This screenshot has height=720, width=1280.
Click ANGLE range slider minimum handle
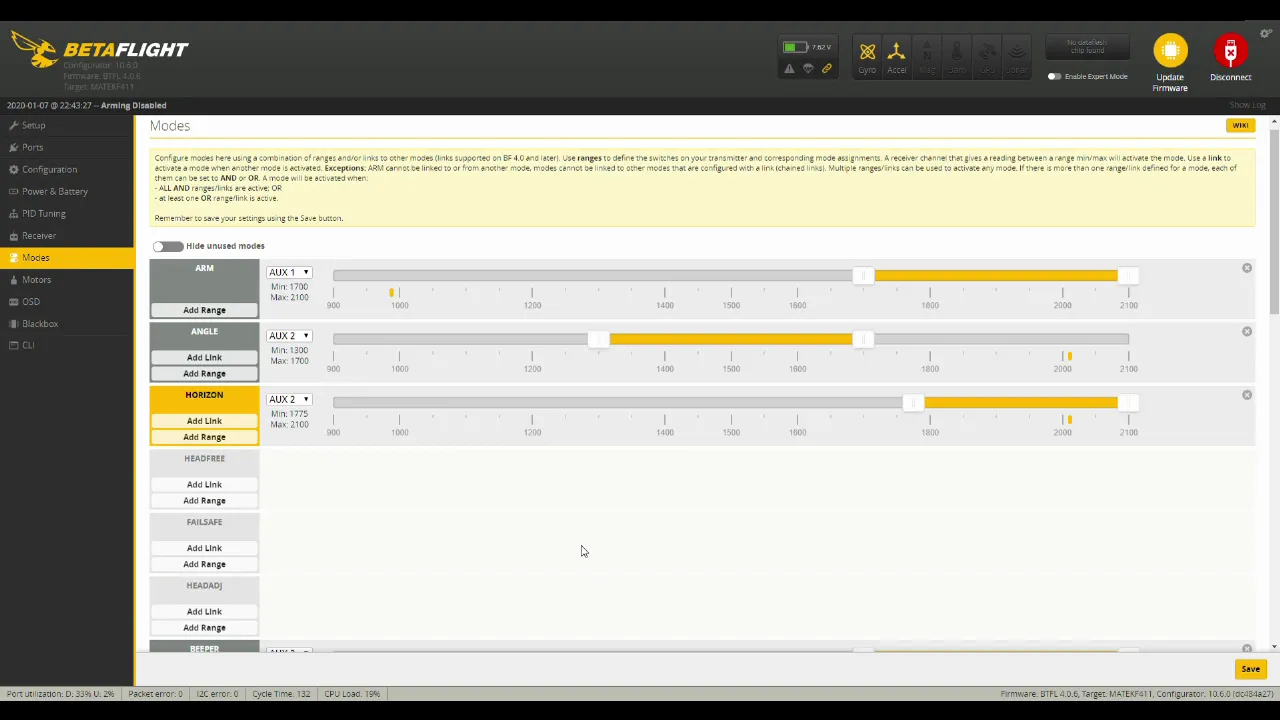pyautogui.click(x=598, y=339)
